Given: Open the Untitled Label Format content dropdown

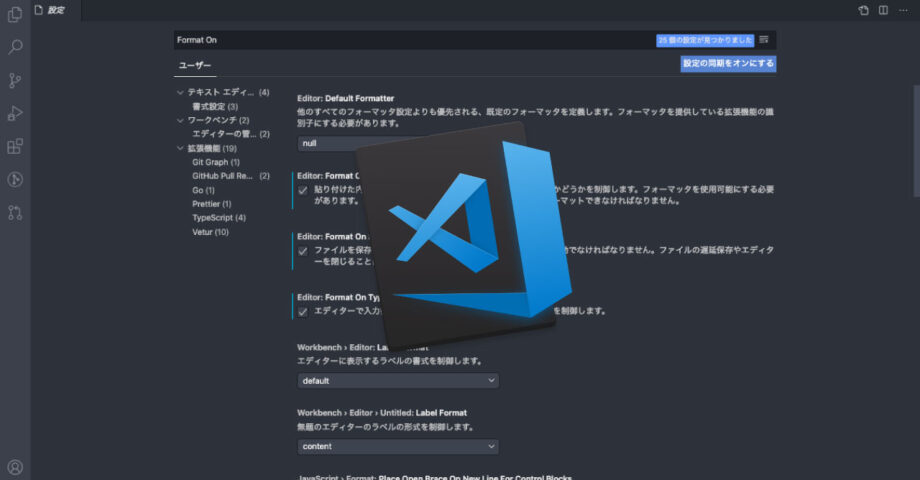Looking at the screenshot, I should [x=398, y=447].
